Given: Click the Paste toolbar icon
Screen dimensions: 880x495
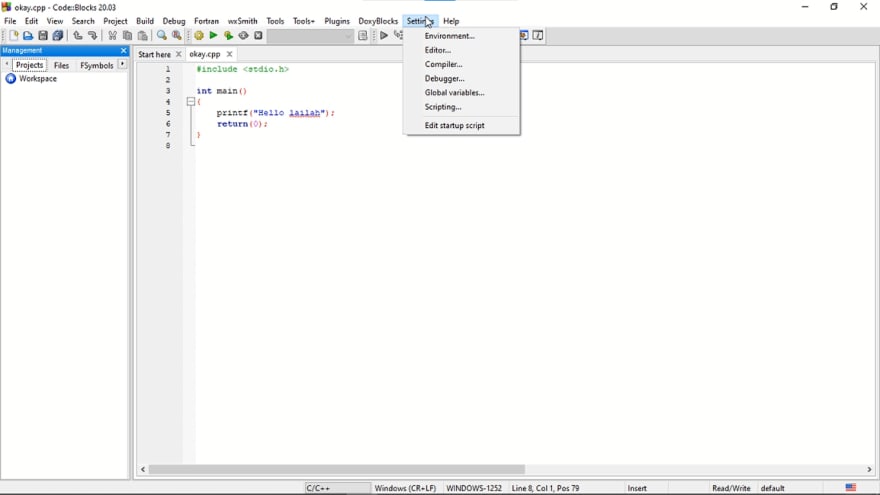Looking at the screenshot, I should pos(143,36).
